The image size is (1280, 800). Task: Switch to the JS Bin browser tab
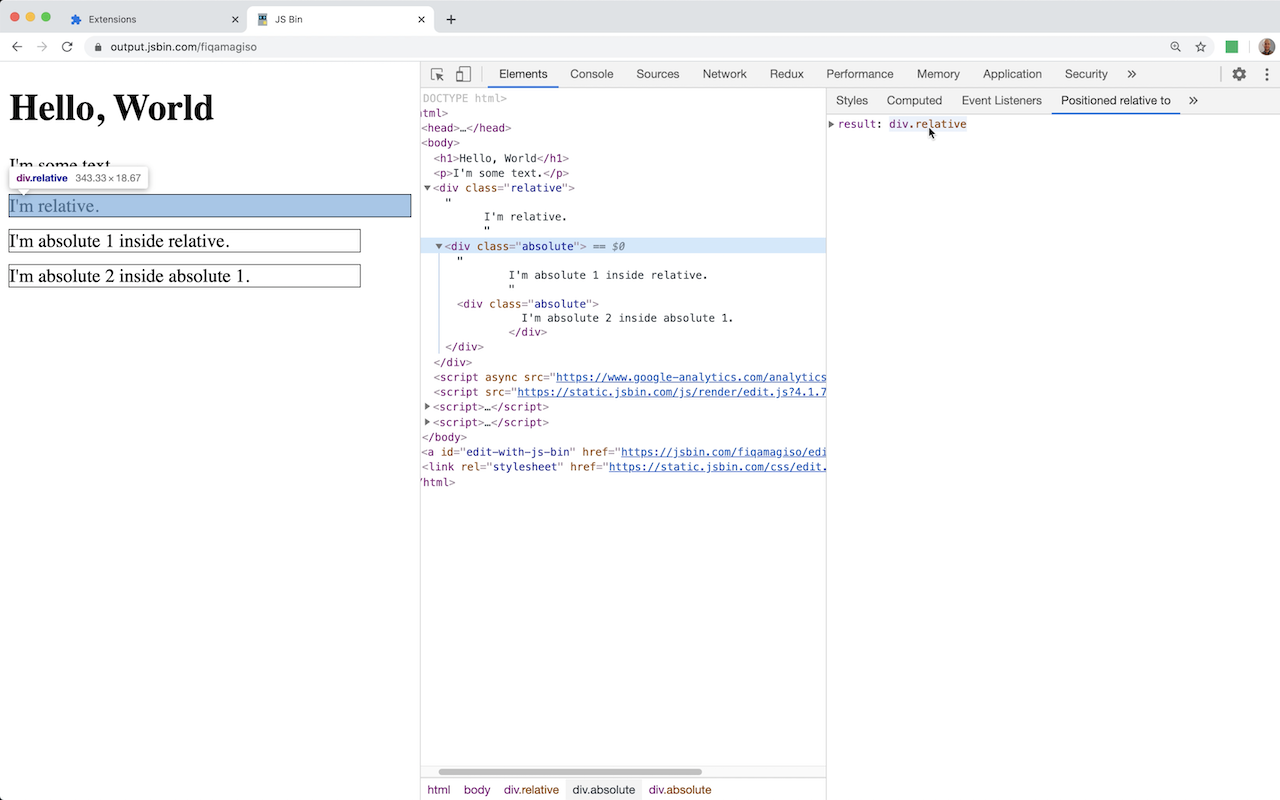(340, 19)
